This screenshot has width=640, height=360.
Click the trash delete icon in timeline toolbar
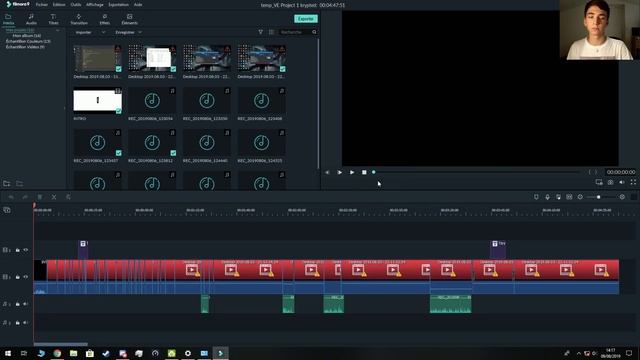click(x=40, y=197)
